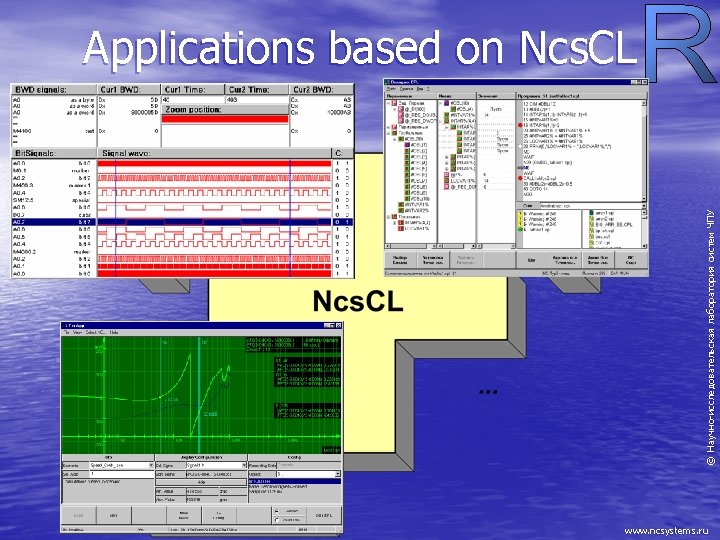Collapse the #DBL(10) array node under Глобальные
720x540 pixels.
point(394,139)
